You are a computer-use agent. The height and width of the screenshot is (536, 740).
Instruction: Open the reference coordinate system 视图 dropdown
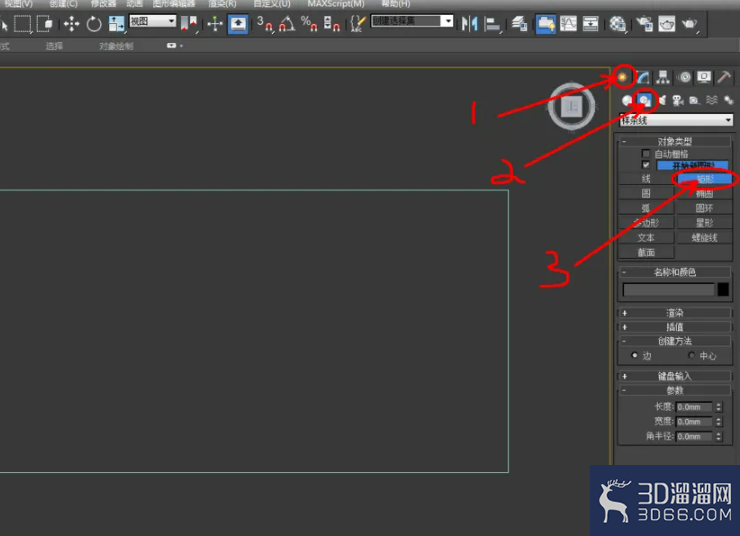tap(152, 21)
